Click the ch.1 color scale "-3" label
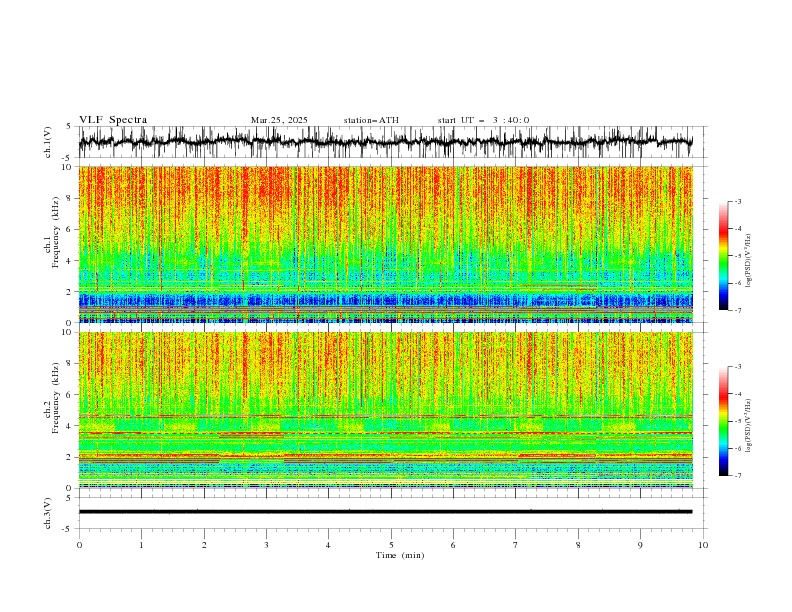Image resolution: width=792 pixels, height=612 pixels. [738, 201]
